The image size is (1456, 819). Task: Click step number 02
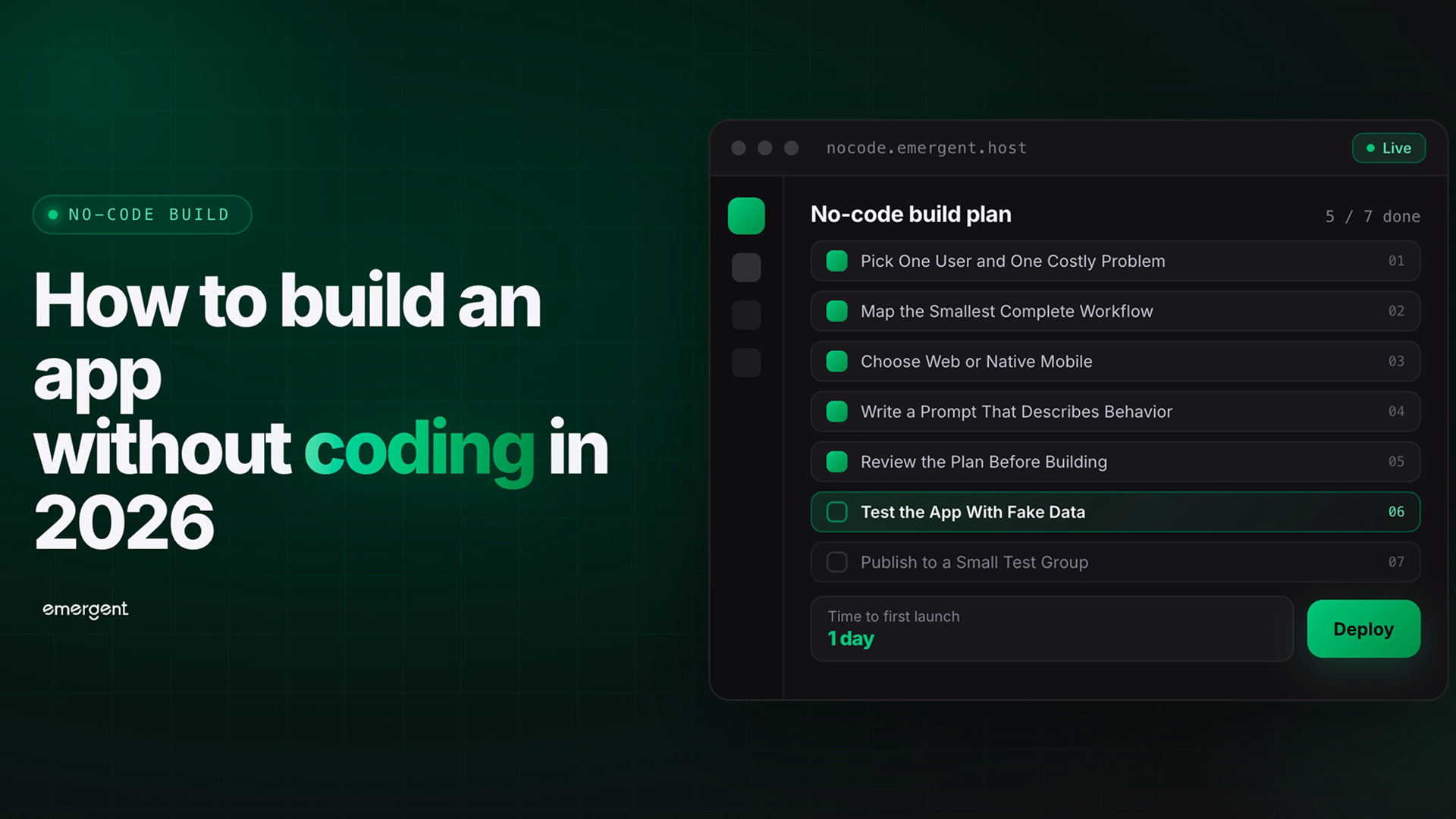click(1396, 311)
